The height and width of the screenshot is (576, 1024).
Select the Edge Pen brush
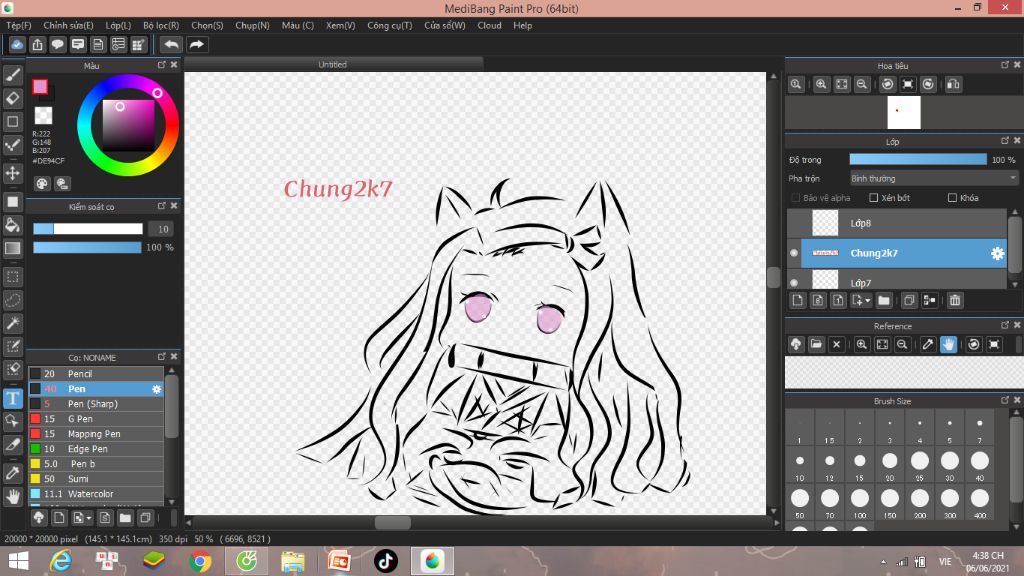click(x=96, y=449)
